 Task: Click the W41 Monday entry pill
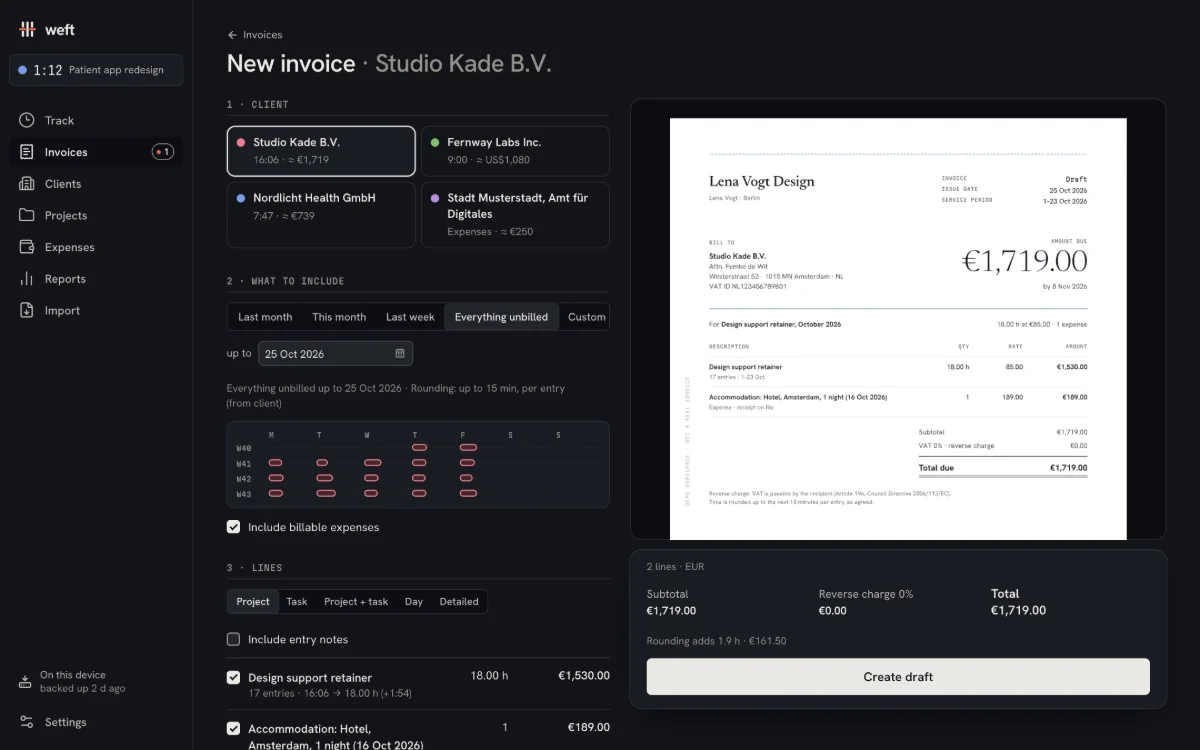pos(275,463)
